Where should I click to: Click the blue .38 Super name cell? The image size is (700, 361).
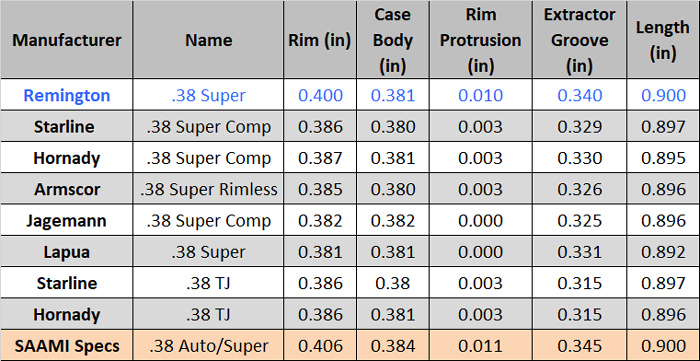pyautogui.click(x=208, y=95)
